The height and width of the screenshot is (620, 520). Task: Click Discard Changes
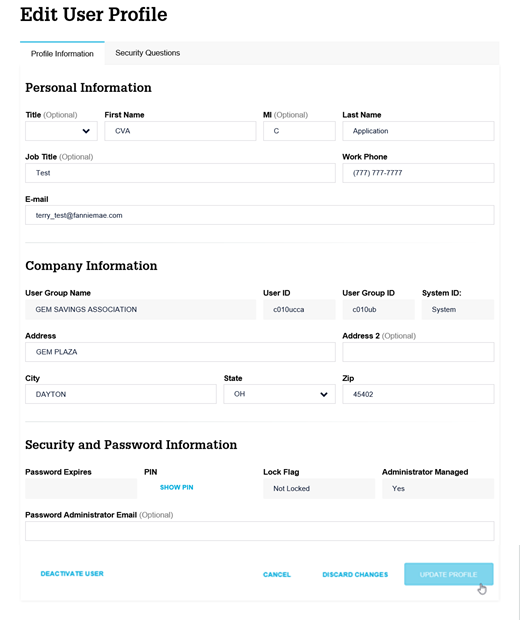(355, 574)
